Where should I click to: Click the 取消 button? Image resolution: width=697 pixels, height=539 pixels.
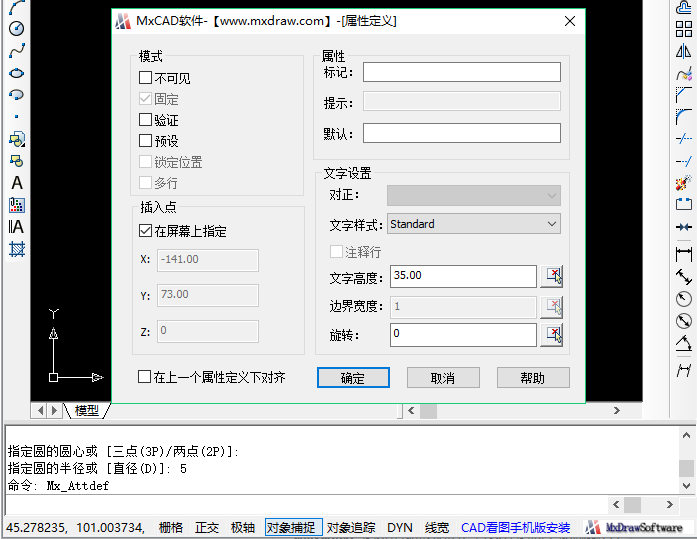[443, 378]
